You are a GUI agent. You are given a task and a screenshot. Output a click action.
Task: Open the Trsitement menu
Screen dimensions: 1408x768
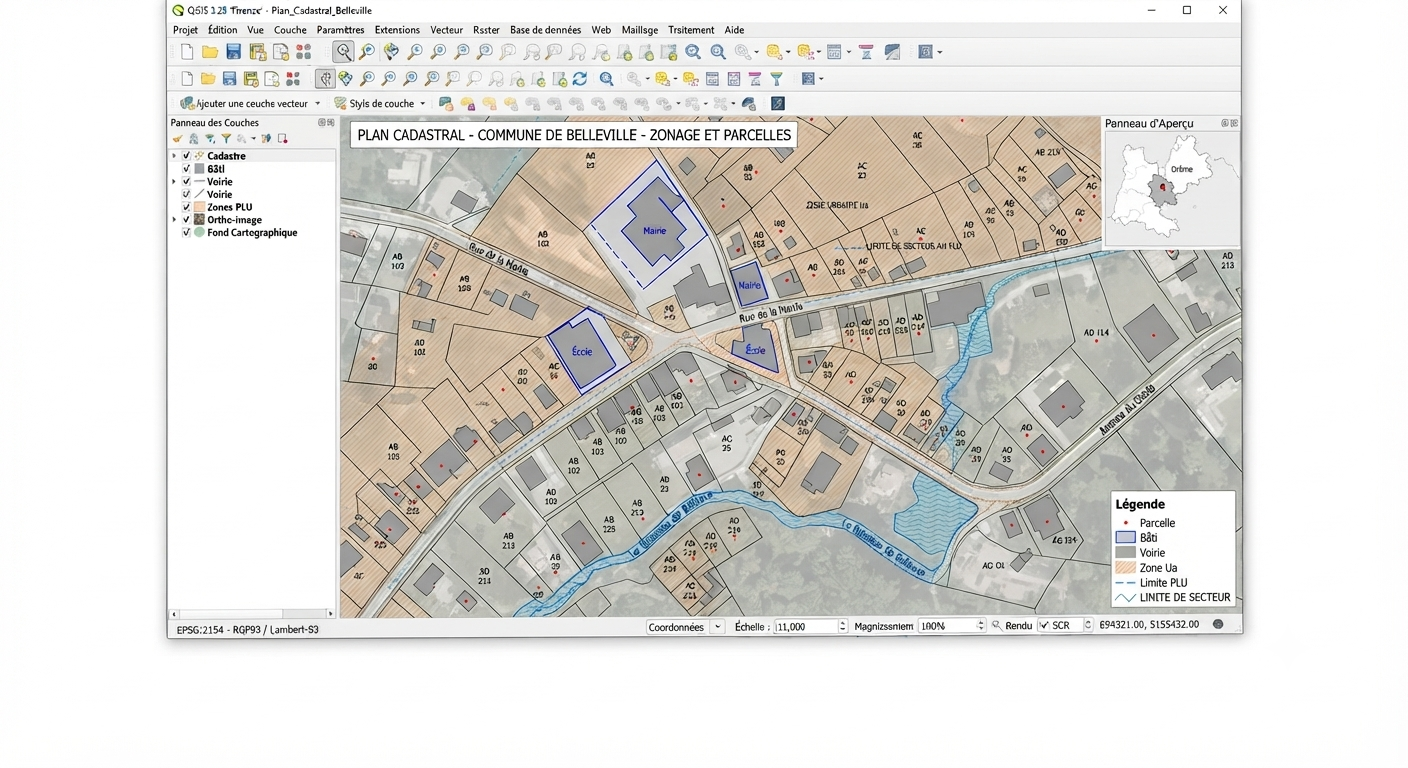(691, 30)
